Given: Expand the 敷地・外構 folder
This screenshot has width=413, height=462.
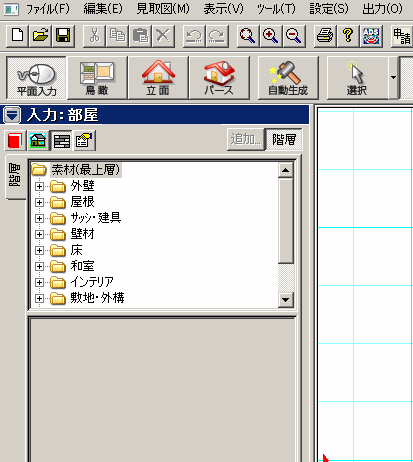Looking at the screenshot, I should pos(39,298).
